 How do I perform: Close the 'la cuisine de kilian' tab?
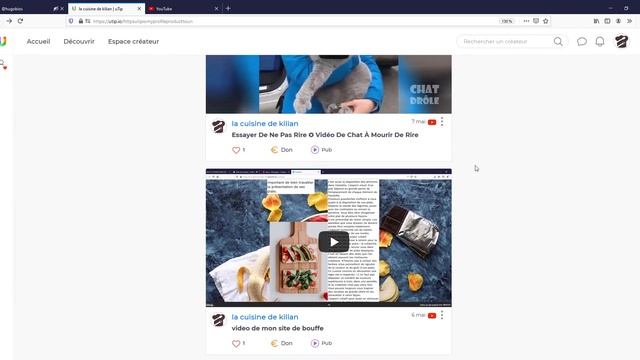click(139, 8)
